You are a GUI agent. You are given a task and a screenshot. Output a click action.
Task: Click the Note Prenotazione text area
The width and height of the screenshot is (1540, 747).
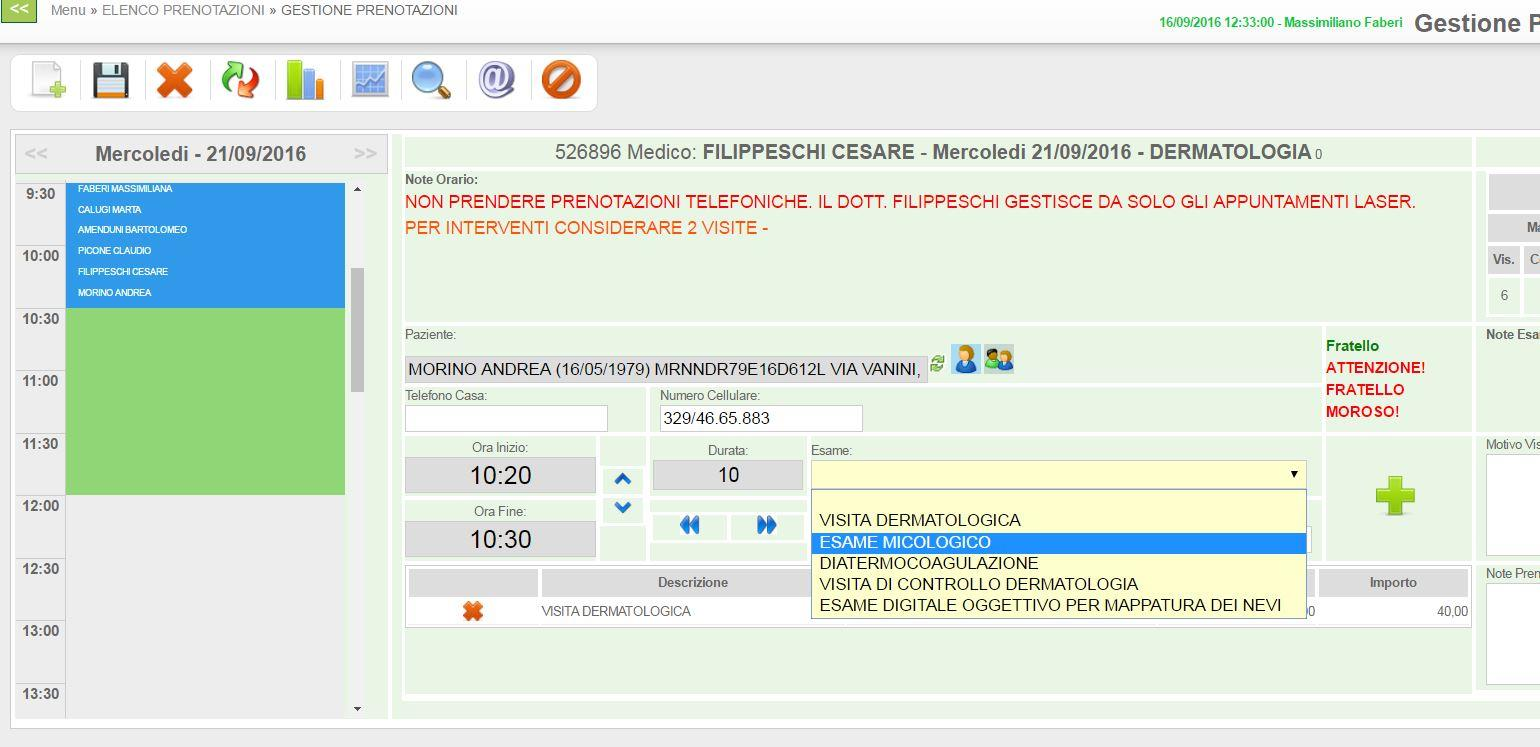(1513, 634)
